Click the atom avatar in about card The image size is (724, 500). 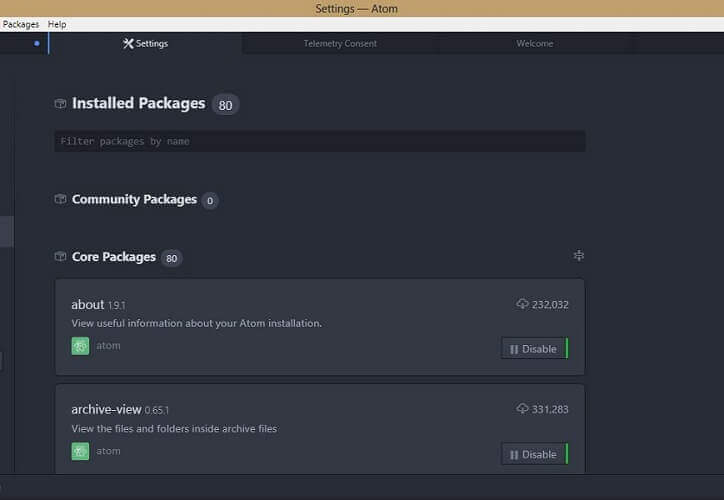click(x=80, y=346)
